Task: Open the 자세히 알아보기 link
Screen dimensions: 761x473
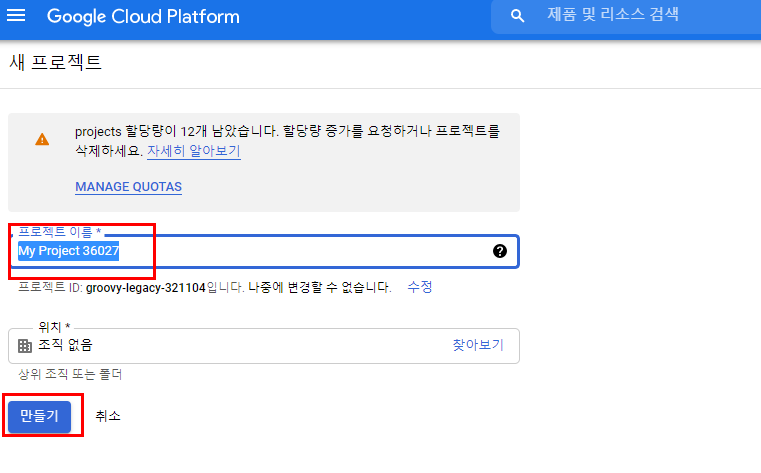Action: [x=194, y=151]
